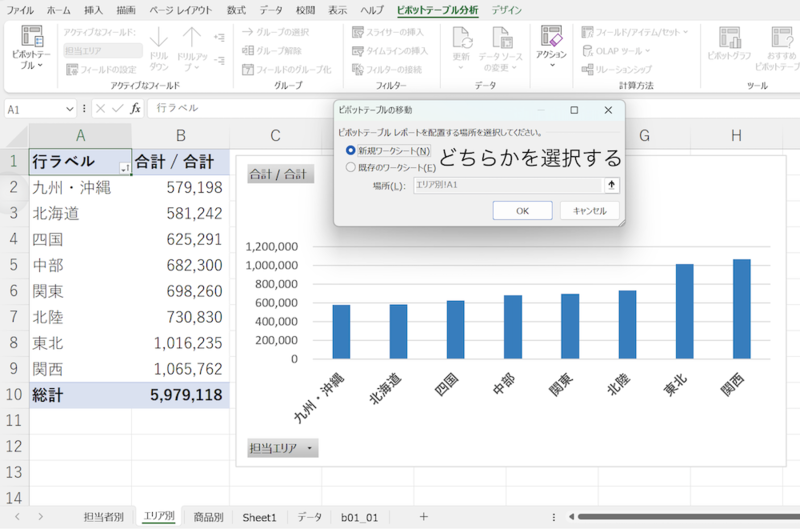Switch to the 数式 tab
Image resolution: width=800 pixels, height=529 pixels.
236,10
